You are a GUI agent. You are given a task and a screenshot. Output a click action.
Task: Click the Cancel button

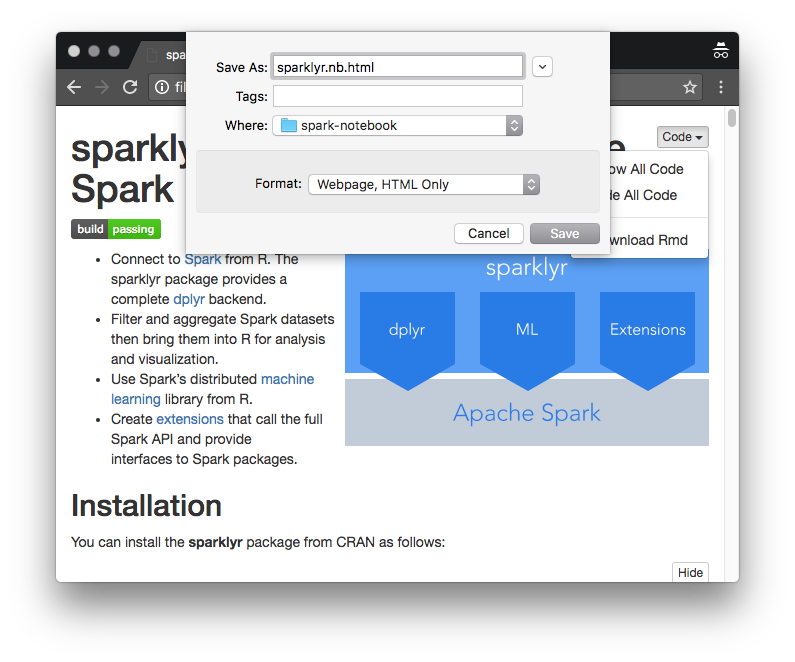pos(489,233)
